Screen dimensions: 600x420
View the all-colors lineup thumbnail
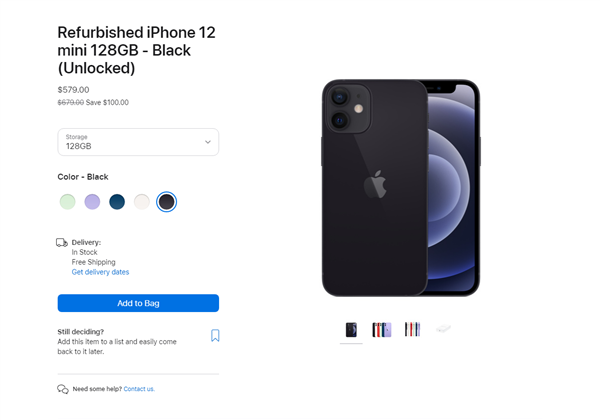pyautogui.click(x=382, y=330)
